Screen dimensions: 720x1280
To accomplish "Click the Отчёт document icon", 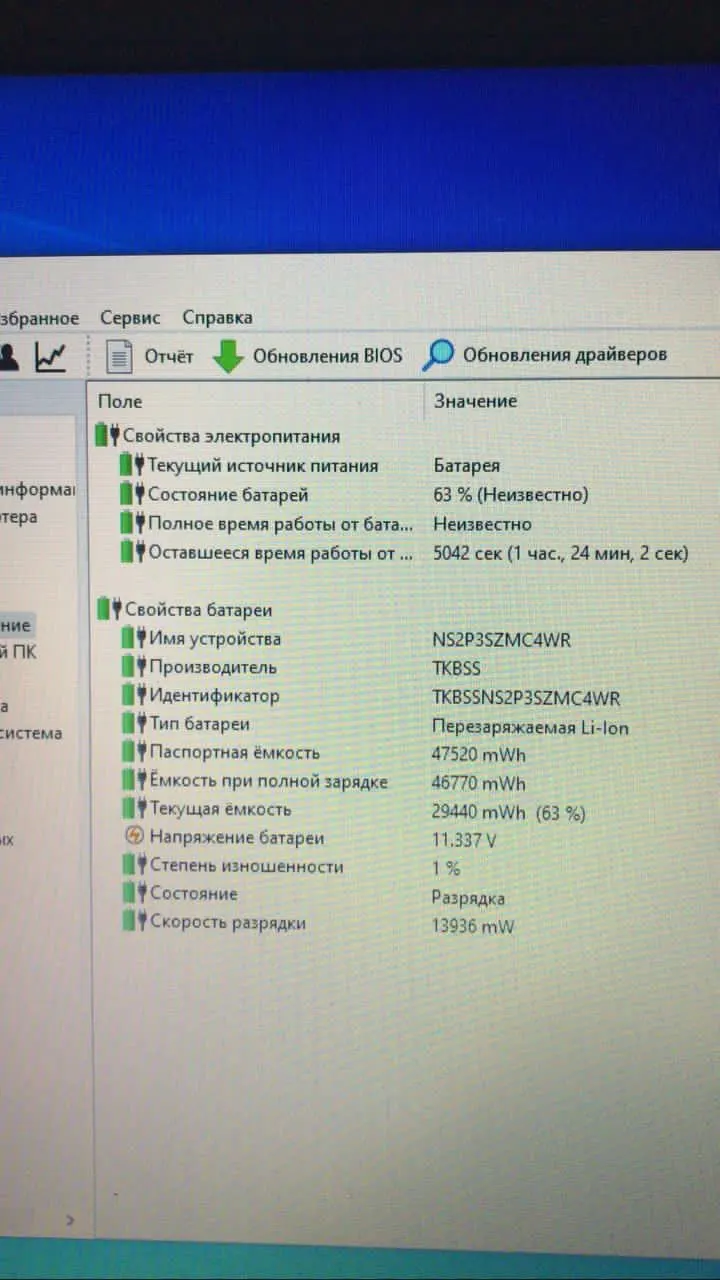I will click(x=119, y=355).
